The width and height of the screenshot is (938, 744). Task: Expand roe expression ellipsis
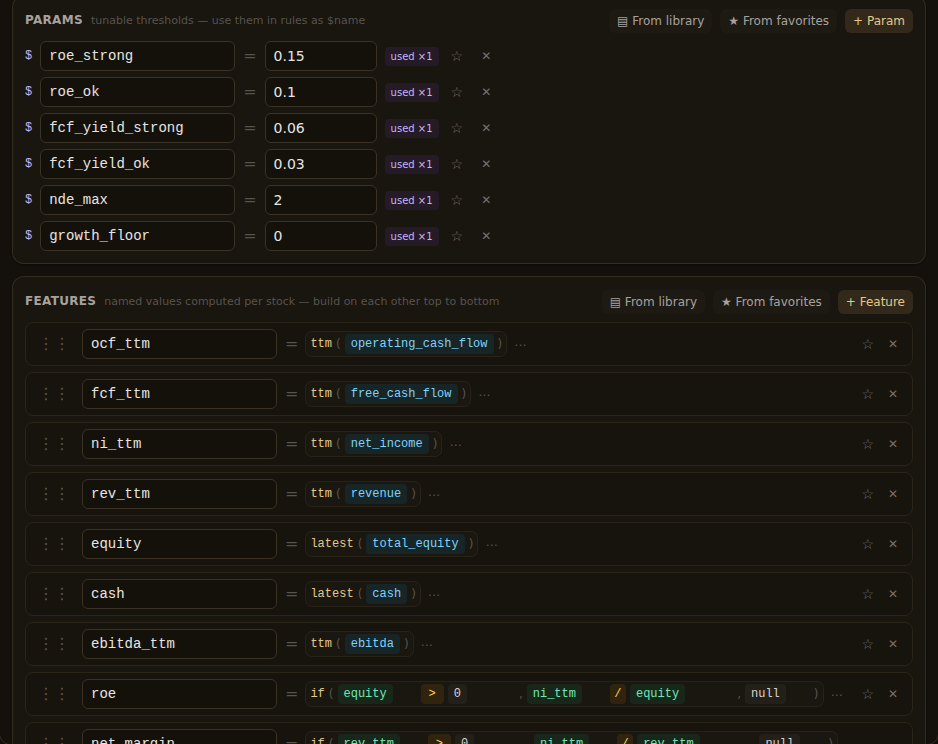(x=837, y=694)
